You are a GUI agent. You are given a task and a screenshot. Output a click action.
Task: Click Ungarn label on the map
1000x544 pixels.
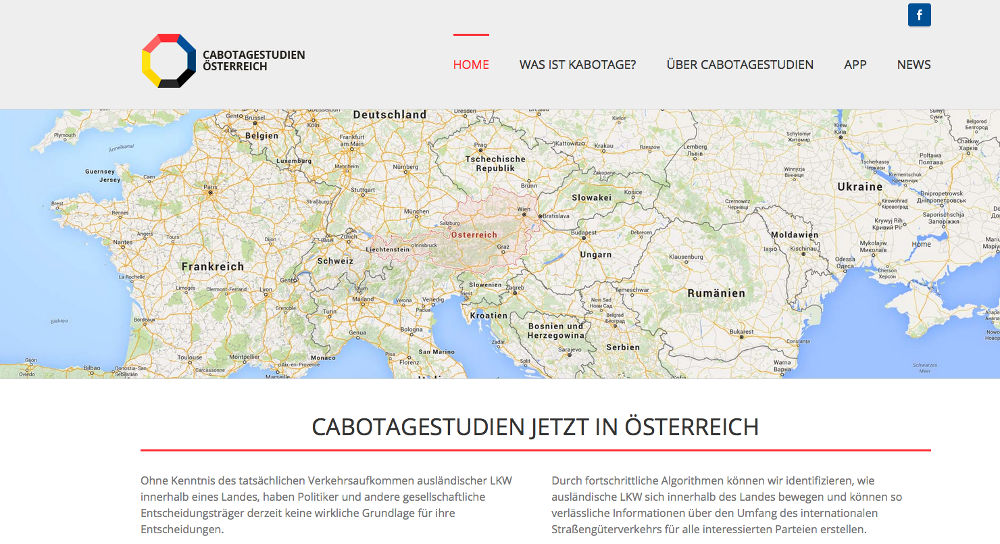pyautogui.click(x=596, y=254)
